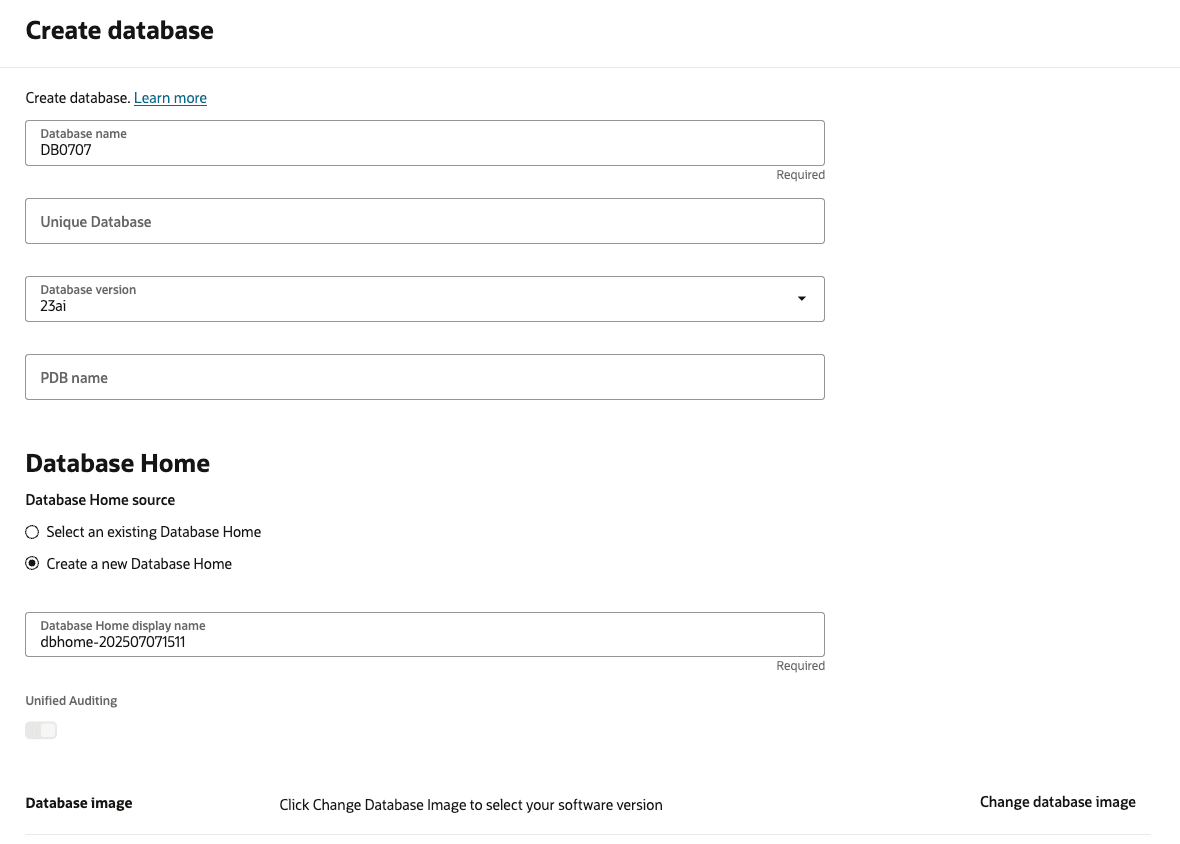Click Change database image button

(x=1057, y=802)
